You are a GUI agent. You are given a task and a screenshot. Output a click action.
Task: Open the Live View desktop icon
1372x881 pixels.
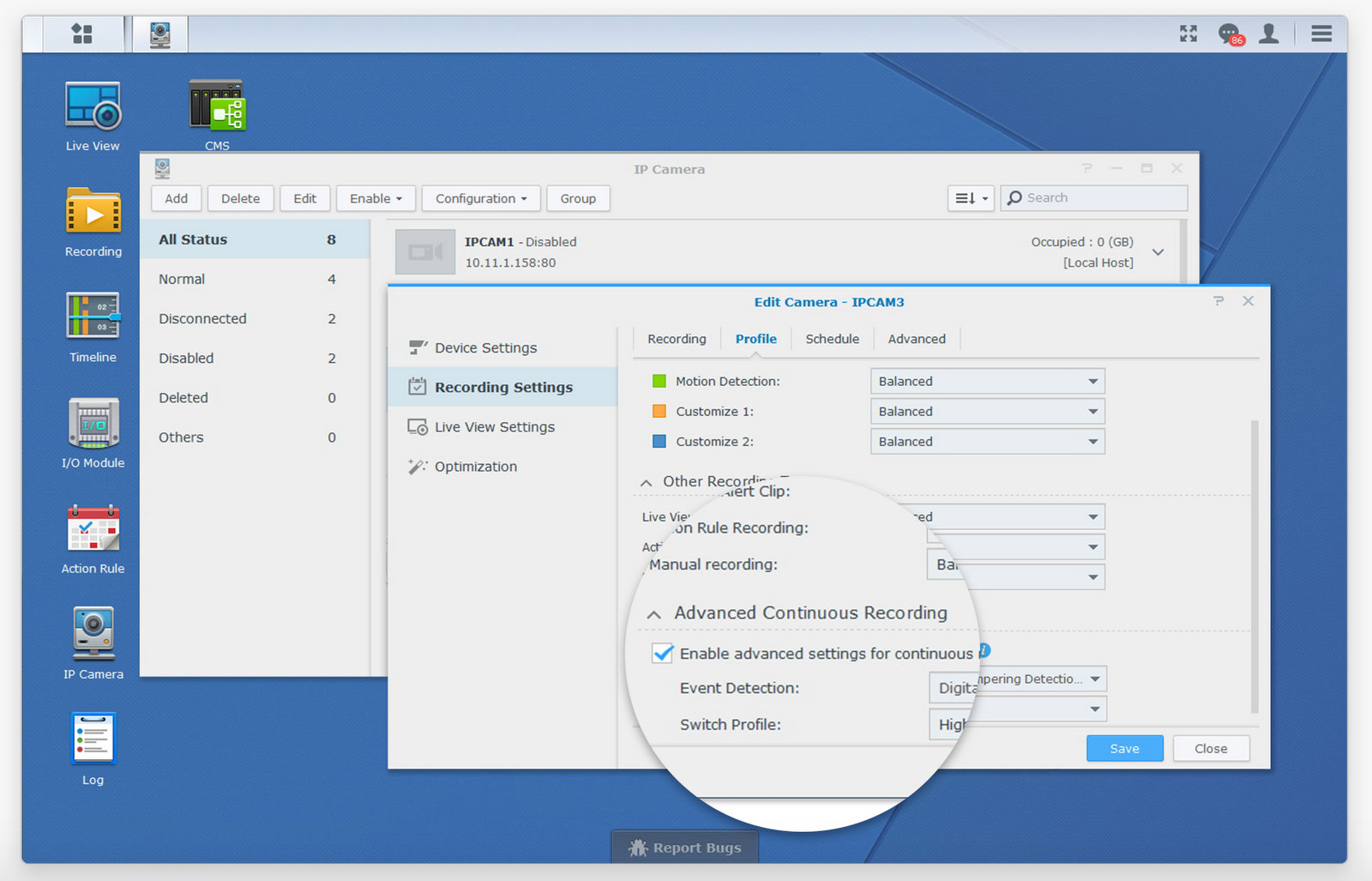[x=93, y=106]
